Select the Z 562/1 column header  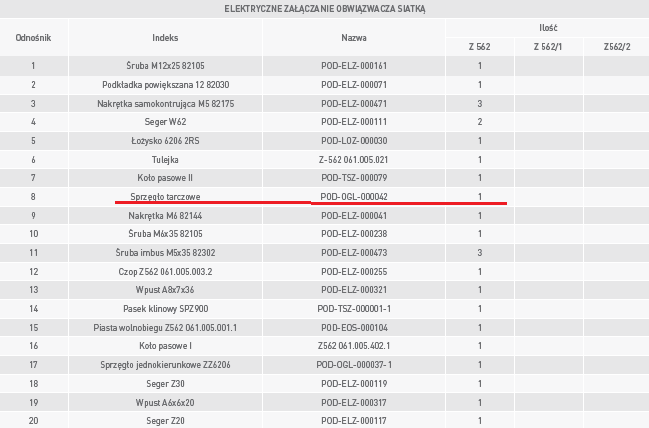548,47
